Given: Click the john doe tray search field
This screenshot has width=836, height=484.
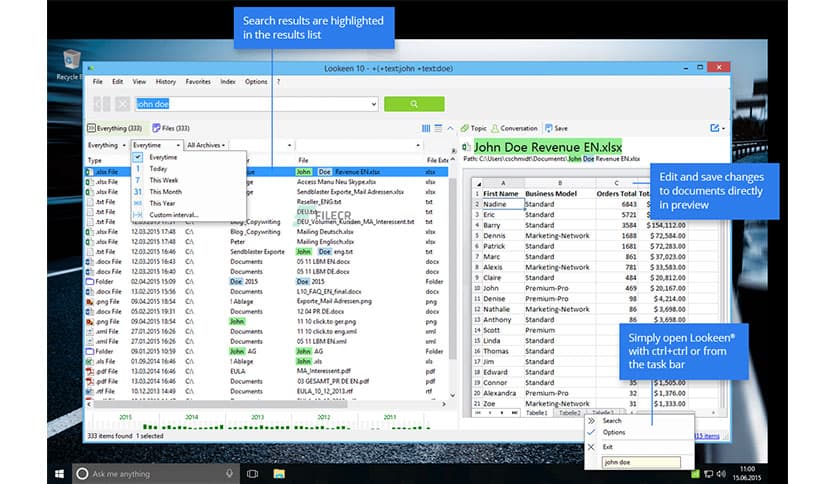Looking at the screenshot, I should 641,462.
